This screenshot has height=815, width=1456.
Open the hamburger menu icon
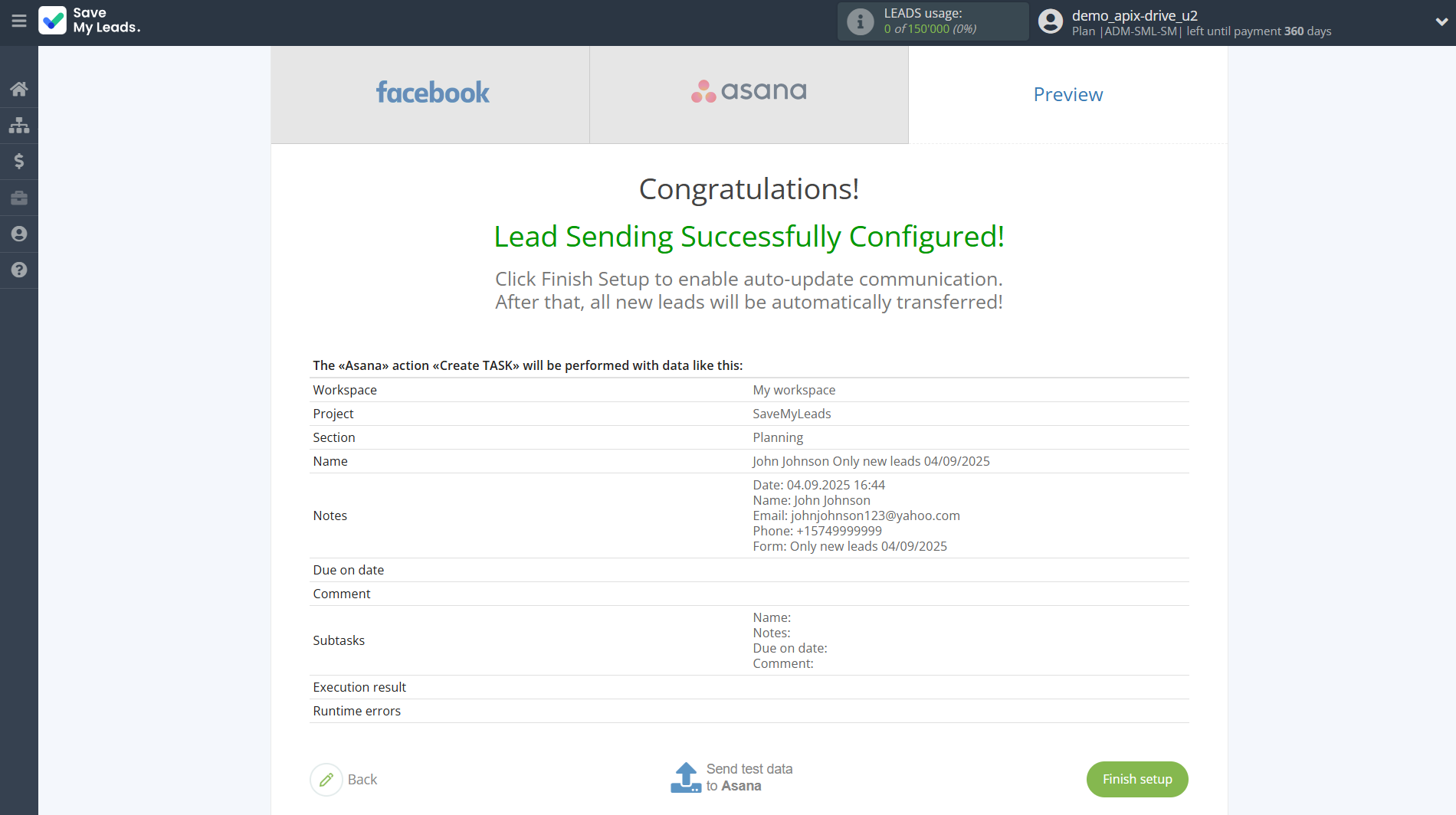[x=19, y=21]
